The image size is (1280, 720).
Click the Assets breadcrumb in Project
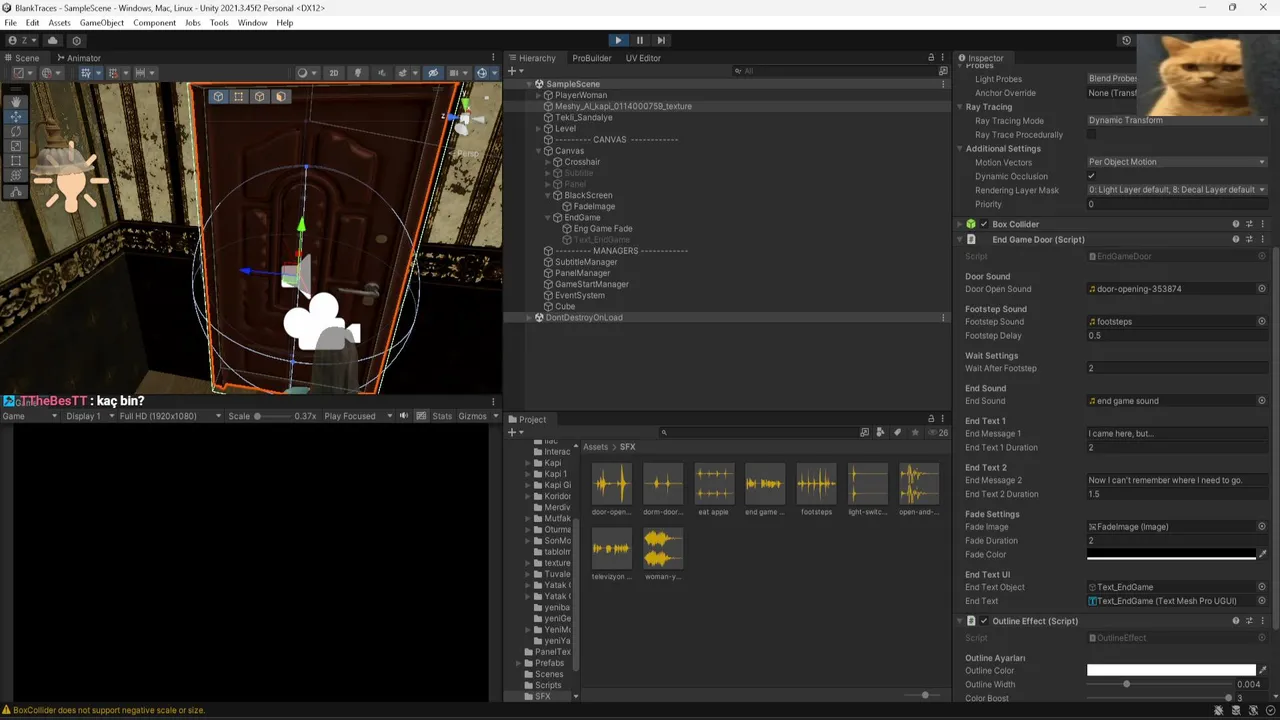pyautogui.click(x=595, y=447)
